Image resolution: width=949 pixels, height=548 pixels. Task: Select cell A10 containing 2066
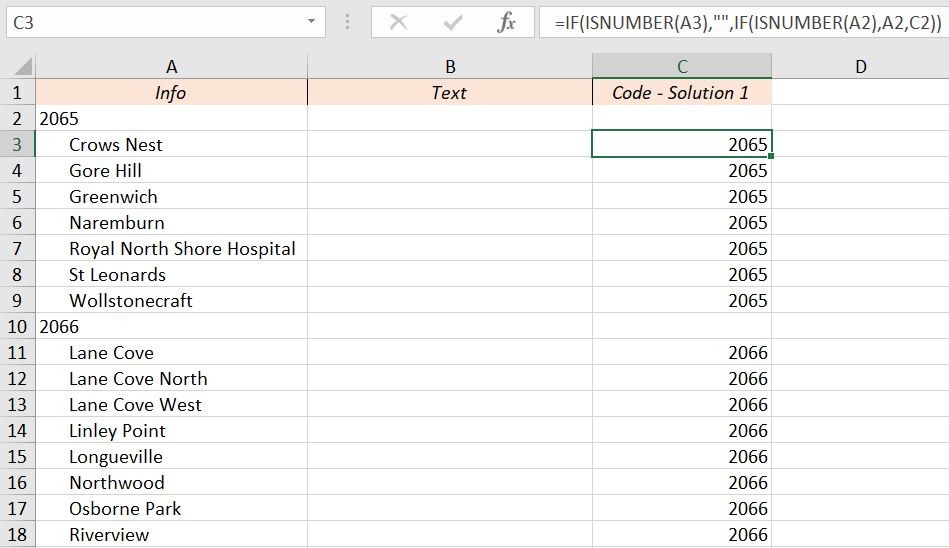click(x=171, y=326)
